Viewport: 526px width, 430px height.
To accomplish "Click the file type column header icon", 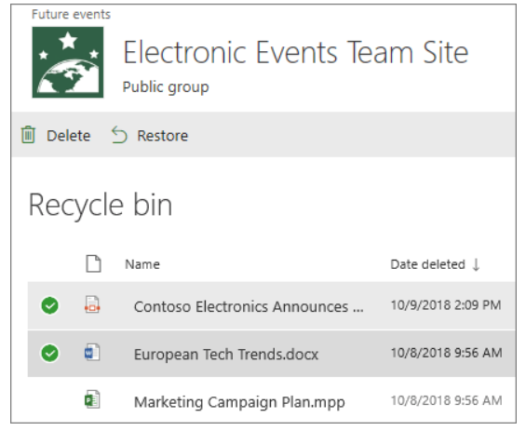I will [93, 264].
